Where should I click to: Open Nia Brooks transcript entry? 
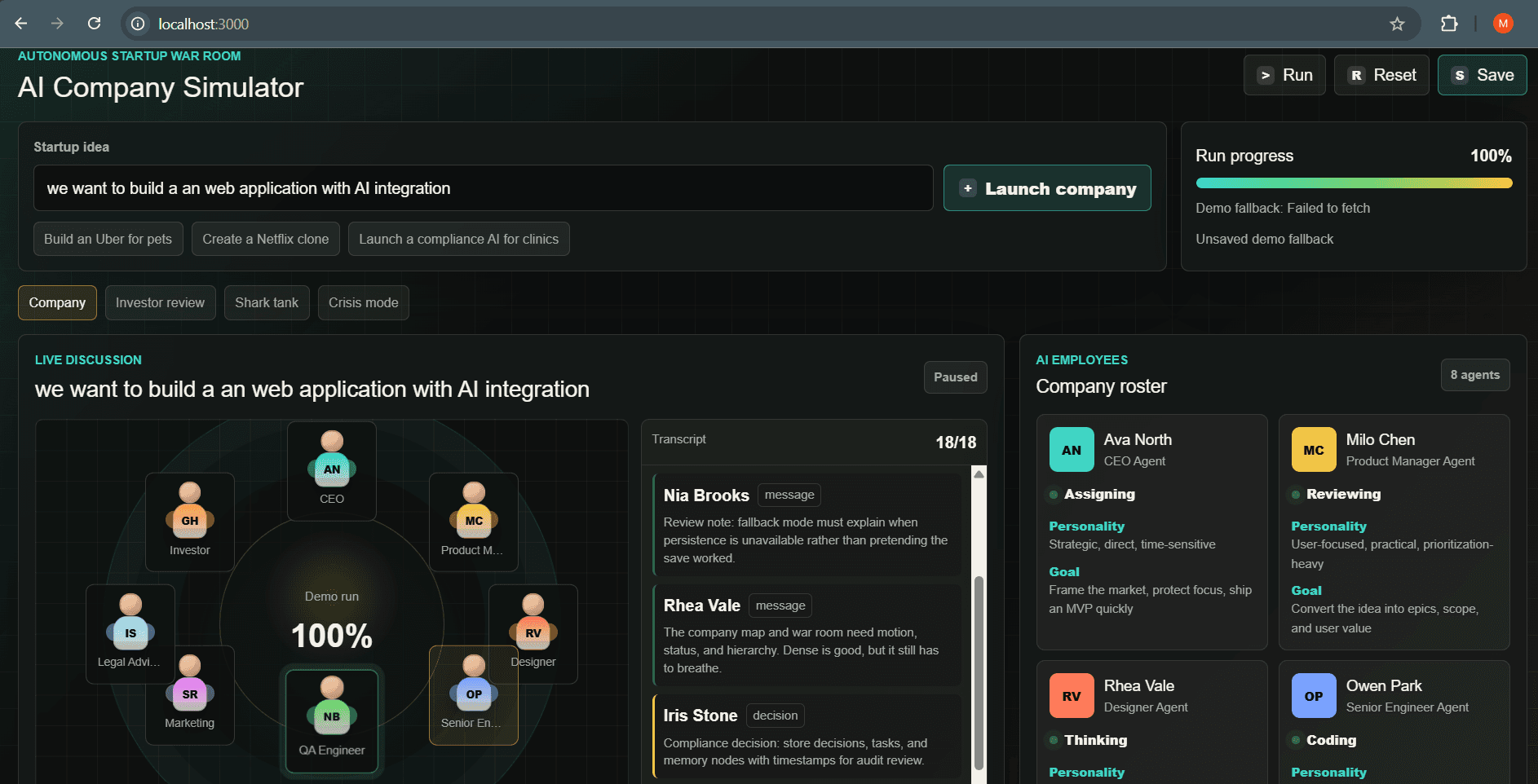807,526
